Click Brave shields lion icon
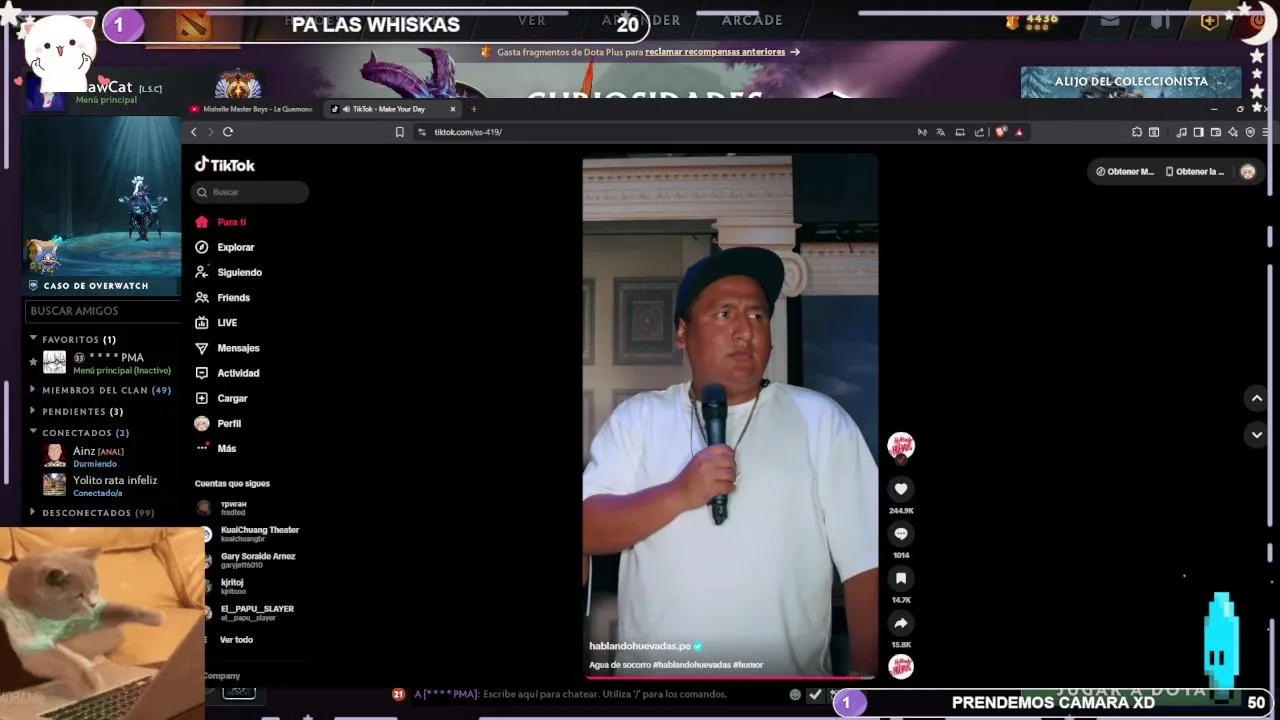 [1001, 132]
